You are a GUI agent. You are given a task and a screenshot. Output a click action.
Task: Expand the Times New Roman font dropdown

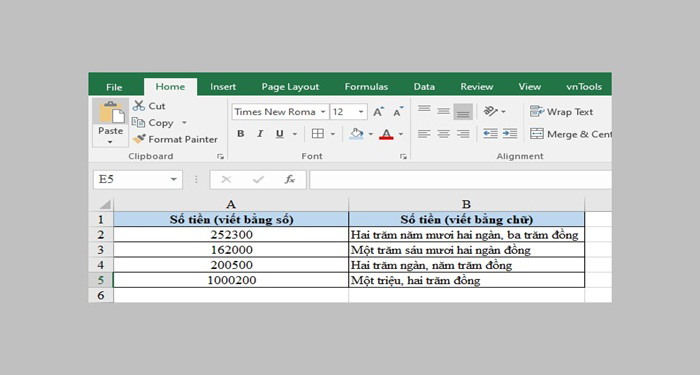tap(323, 112)
